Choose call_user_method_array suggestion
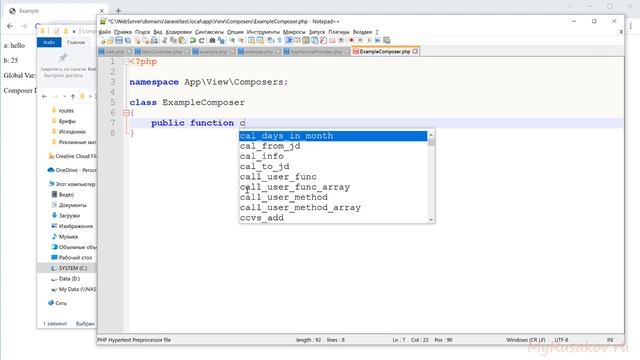This screenshot has height=360, width=640. [x=333, y=207]
